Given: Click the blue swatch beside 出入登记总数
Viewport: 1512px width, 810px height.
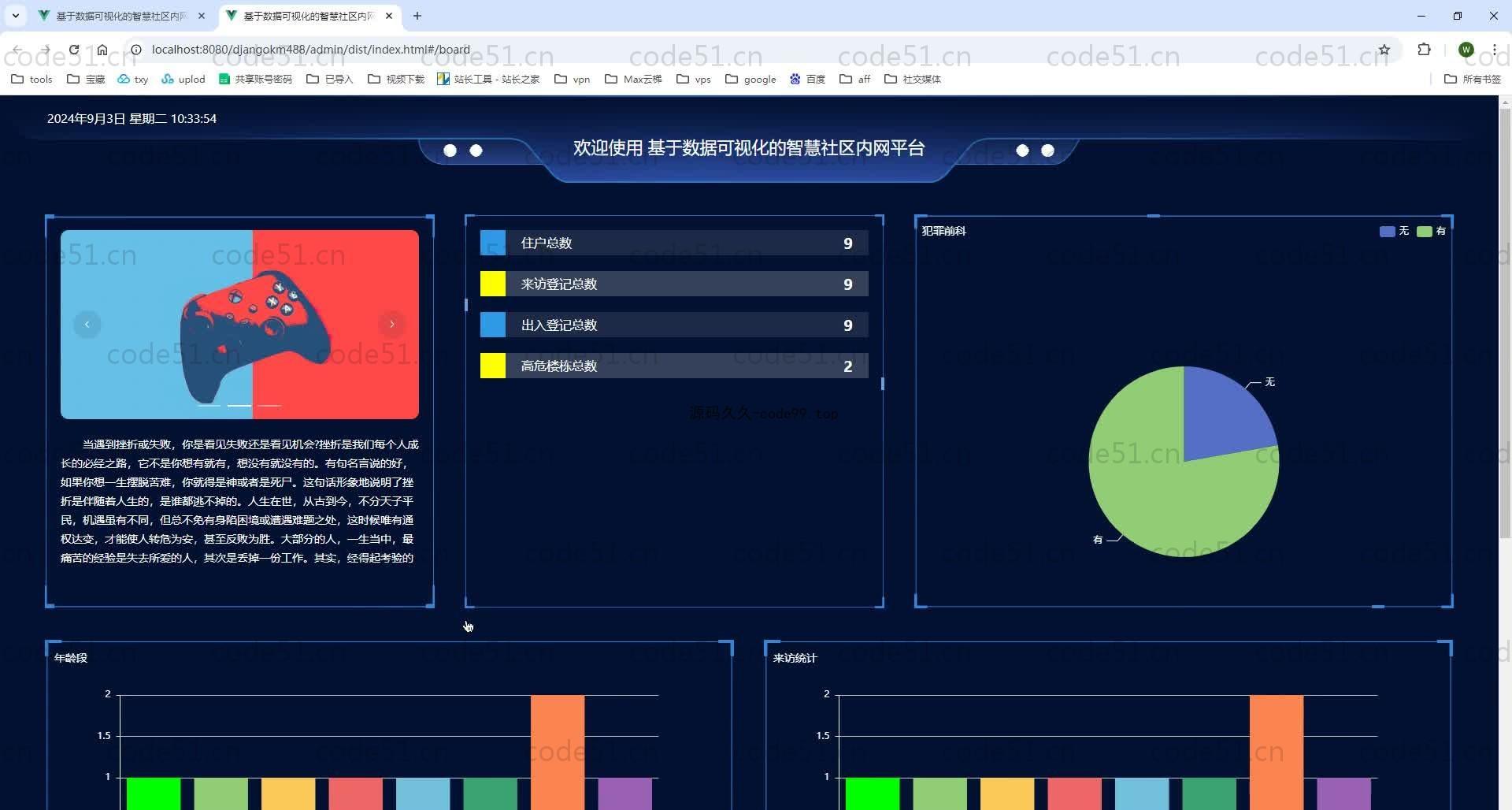Looking at the screenshot, I should point(493,325).
